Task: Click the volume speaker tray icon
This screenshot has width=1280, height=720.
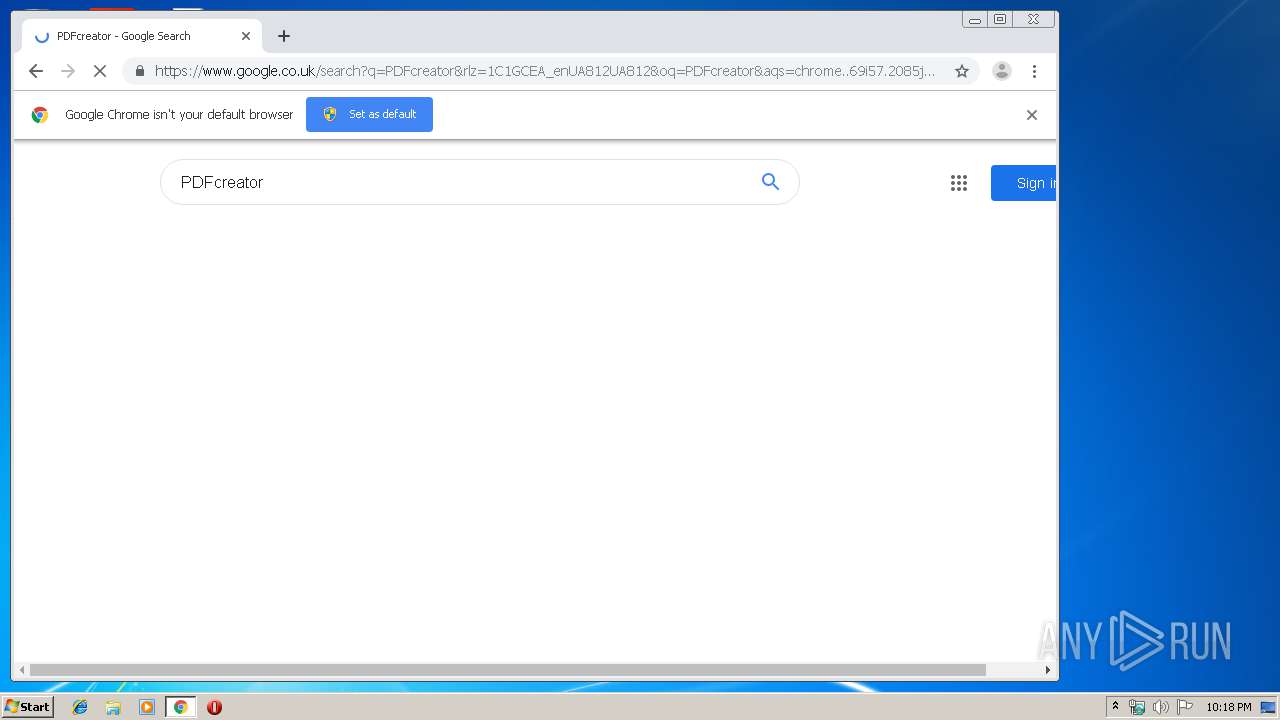Action: point(1160,707)
